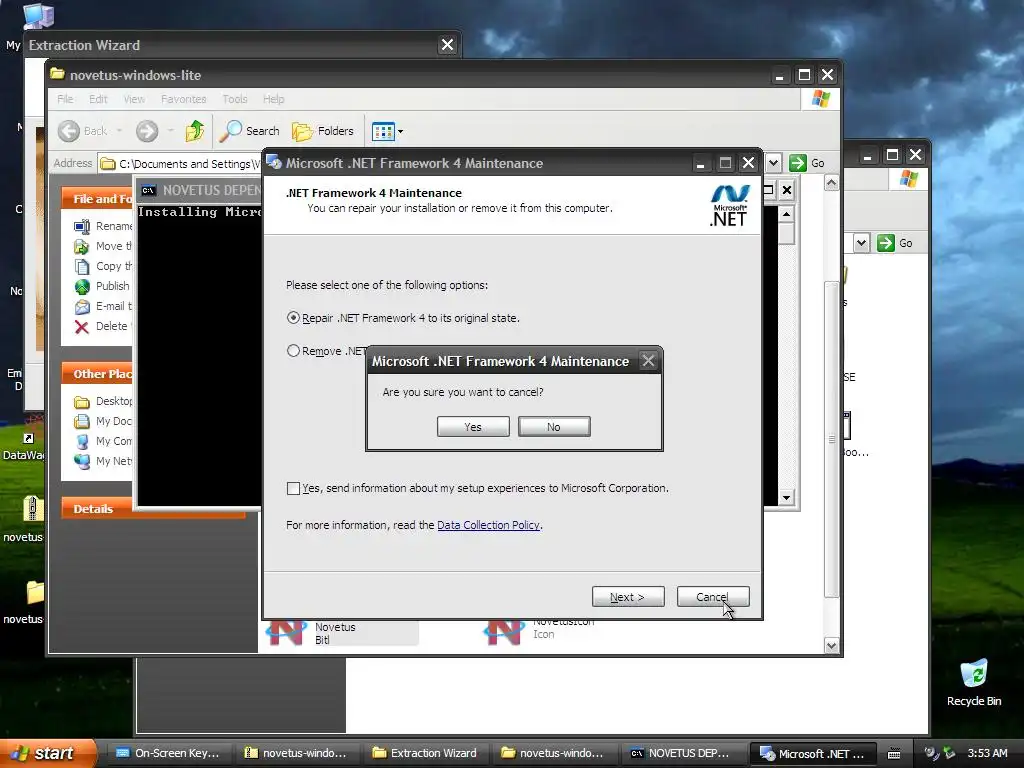Click the .NET Maintenance title bar installer icon
Viewport: 1024px width, 768px height.
pyautogui.click(x=274, y=162)
